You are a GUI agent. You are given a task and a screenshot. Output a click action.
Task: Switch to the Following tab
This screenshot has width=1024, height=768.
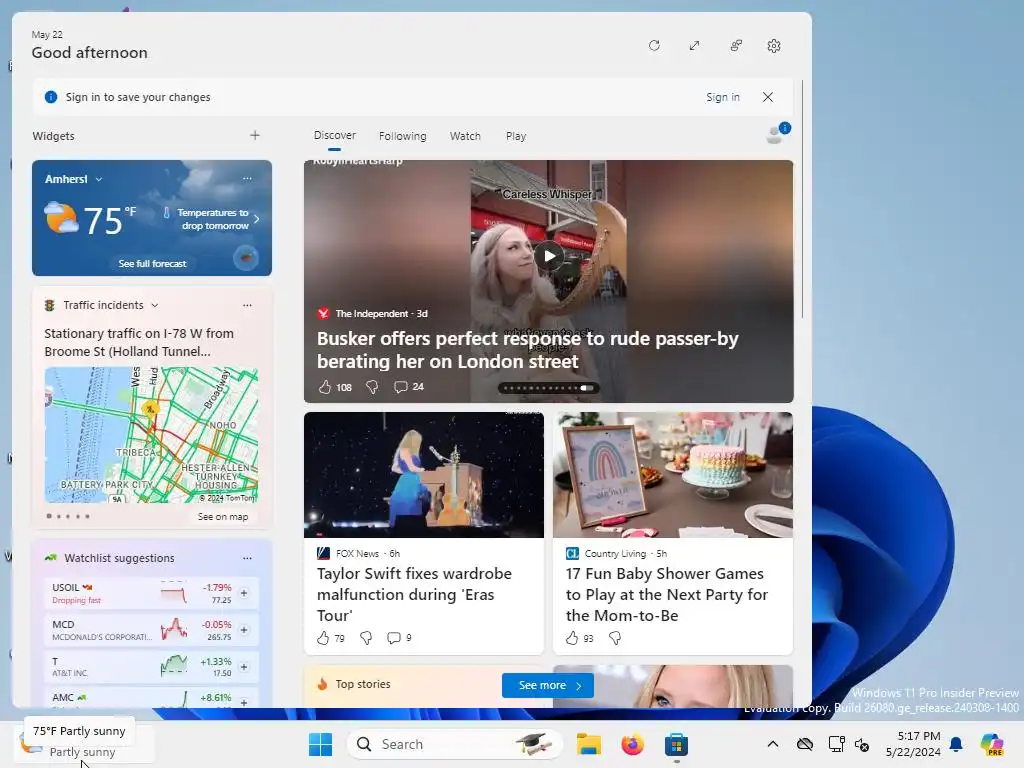(x=402, y=136)
